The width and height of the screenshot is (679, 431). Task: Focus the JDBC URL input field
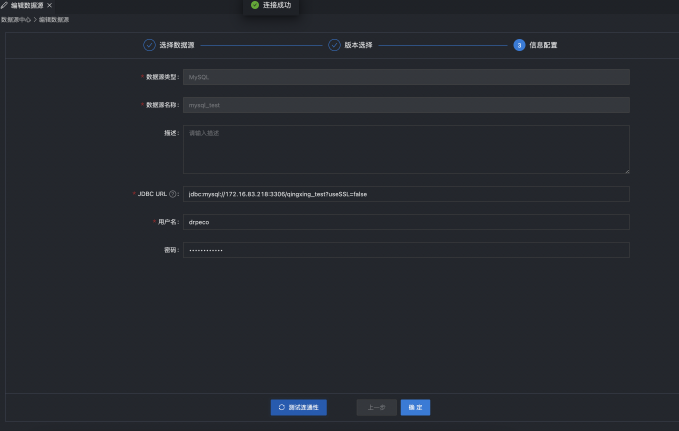tap(406, 194)
